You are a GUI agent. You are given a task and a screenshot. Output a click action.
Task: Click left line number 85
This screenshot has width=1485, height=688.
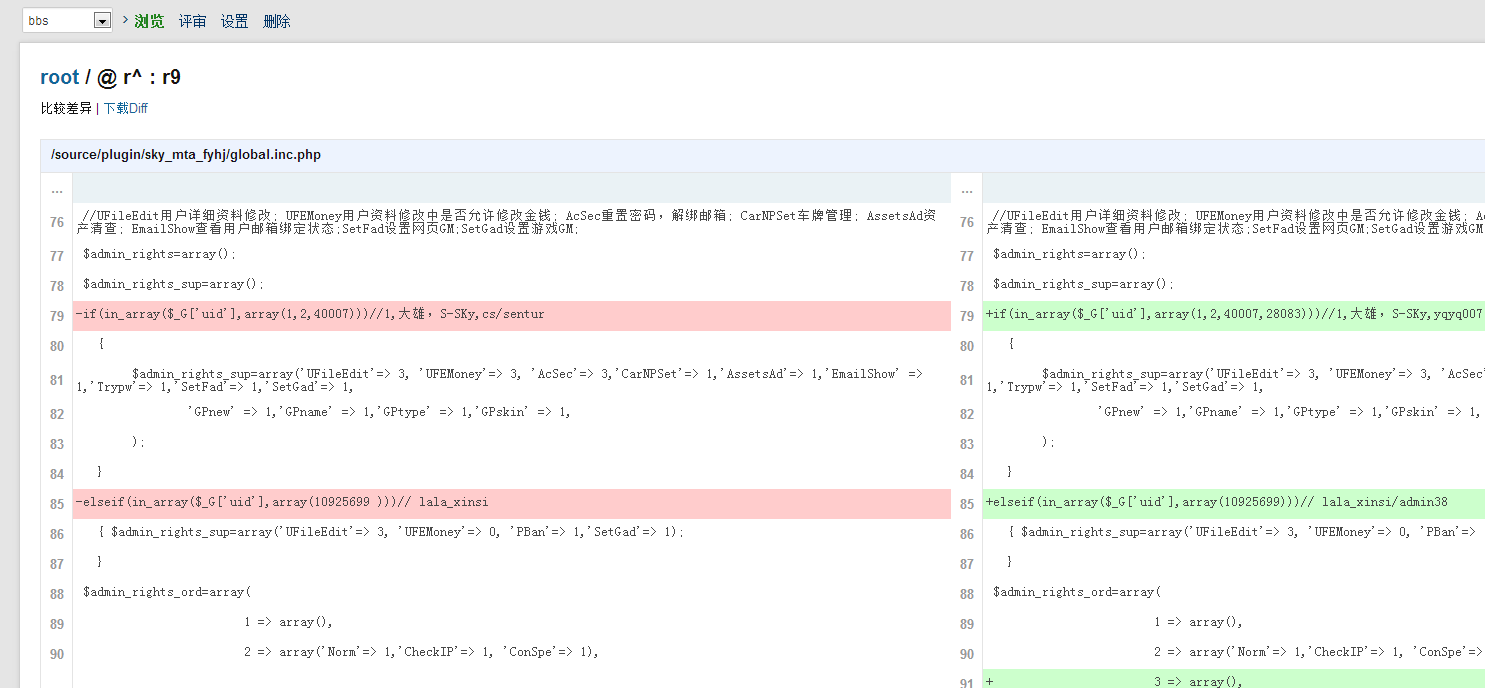click(57, 504)
